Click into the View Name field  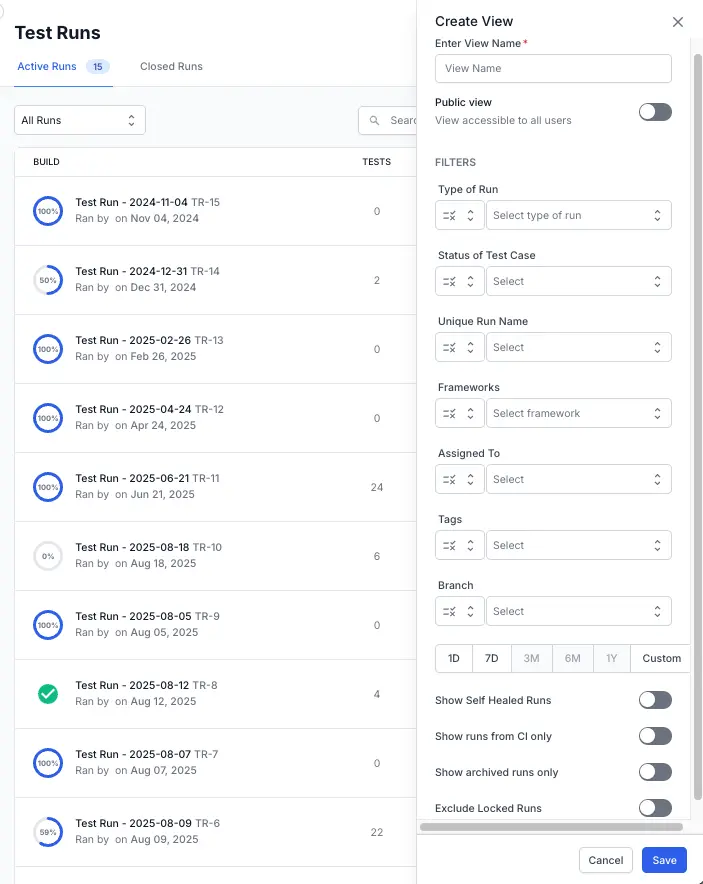tap(553, 68)
